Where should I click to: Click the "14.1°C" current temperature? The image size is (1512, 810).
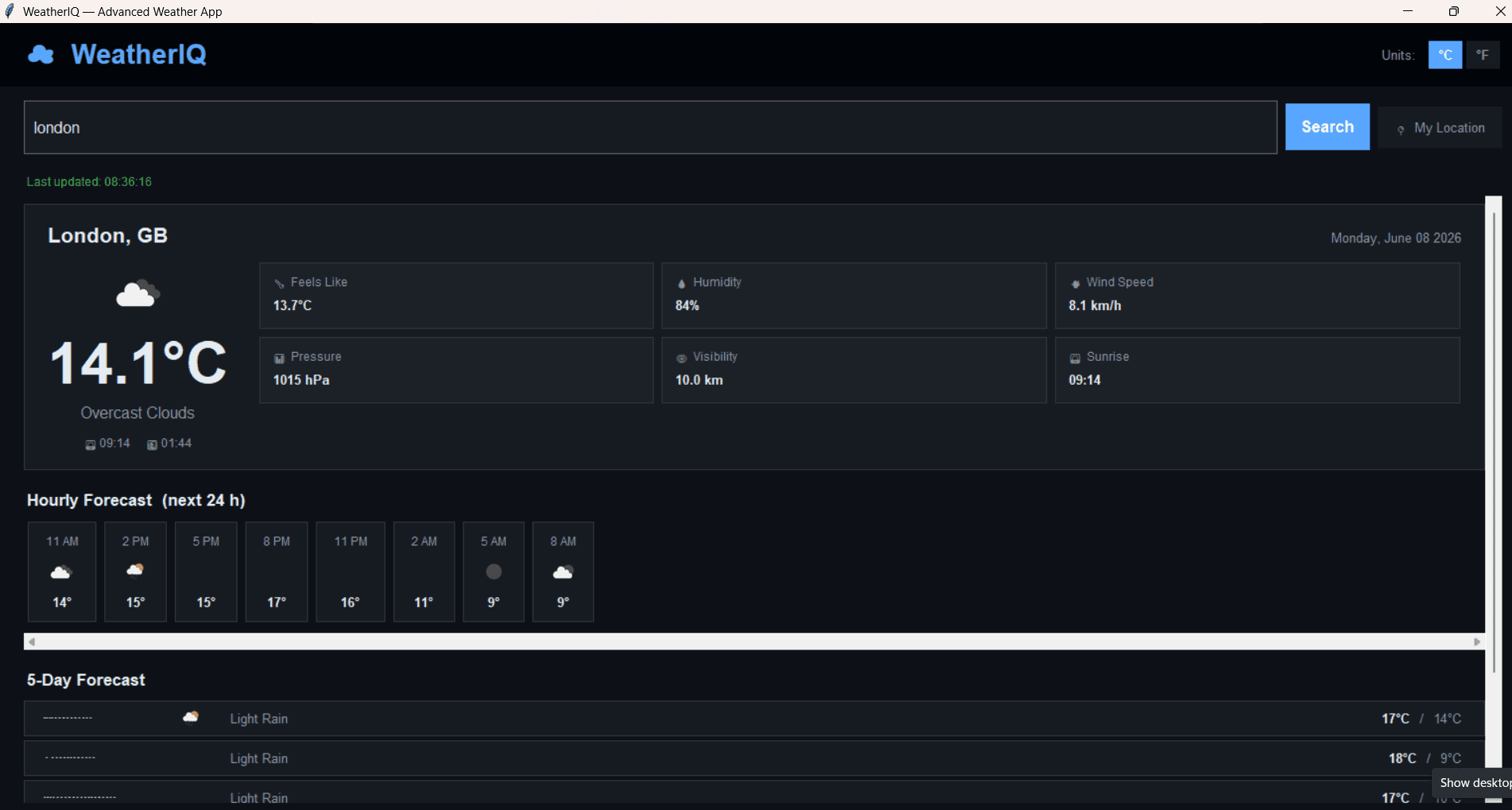[x=138, y=364]
